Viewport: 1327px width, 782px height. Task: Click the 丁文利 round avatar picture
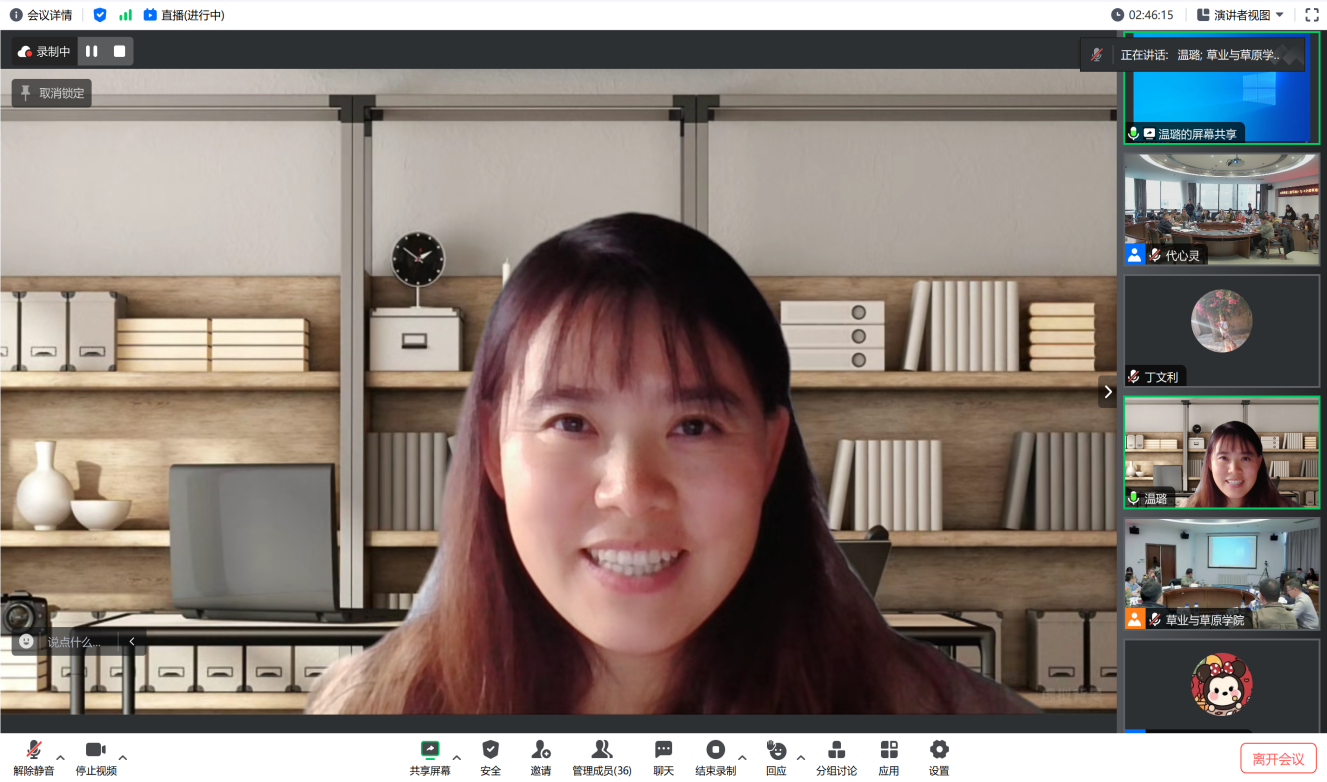point(1222,321)
